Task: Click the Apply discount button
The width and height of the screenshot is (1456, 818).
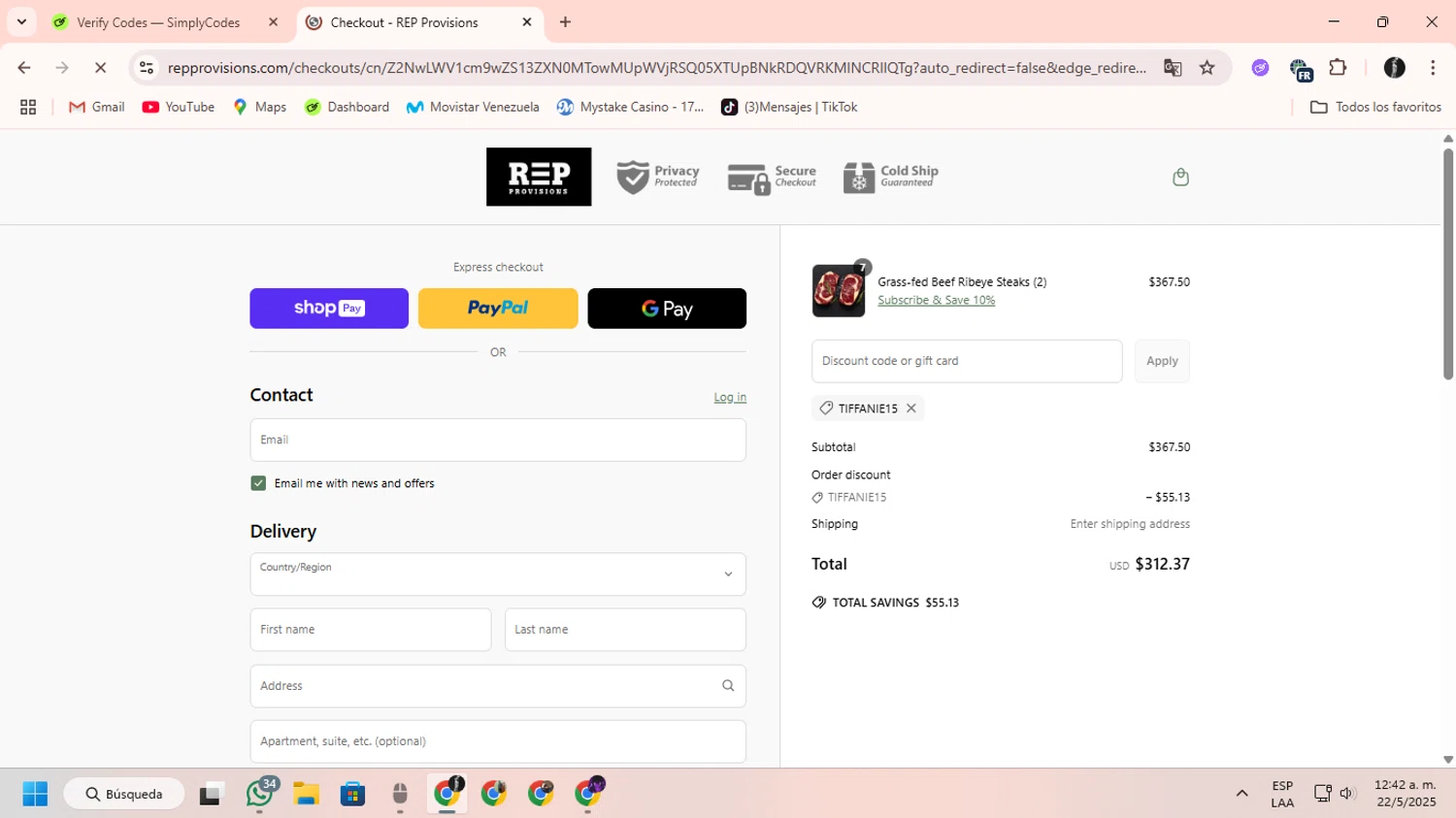Action: tap(1162, 361)
